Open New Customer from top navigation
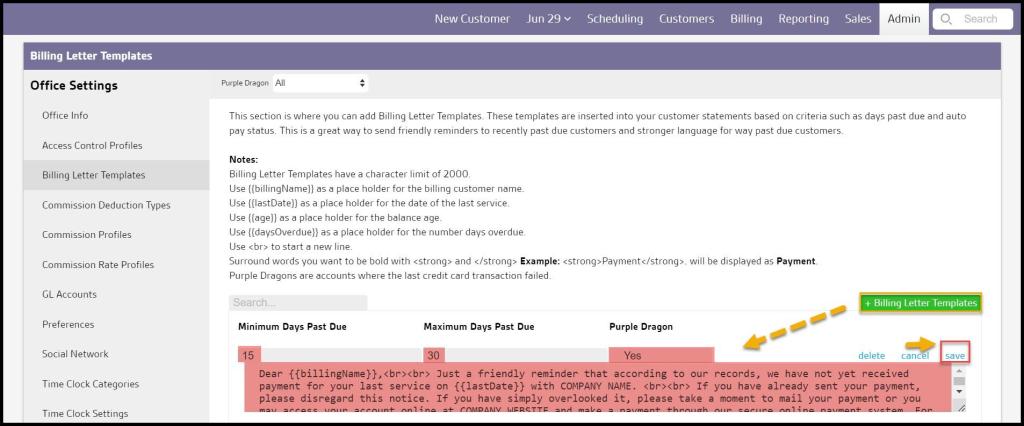The width and height of the screenshot is (1024, 426). (472, 19)
